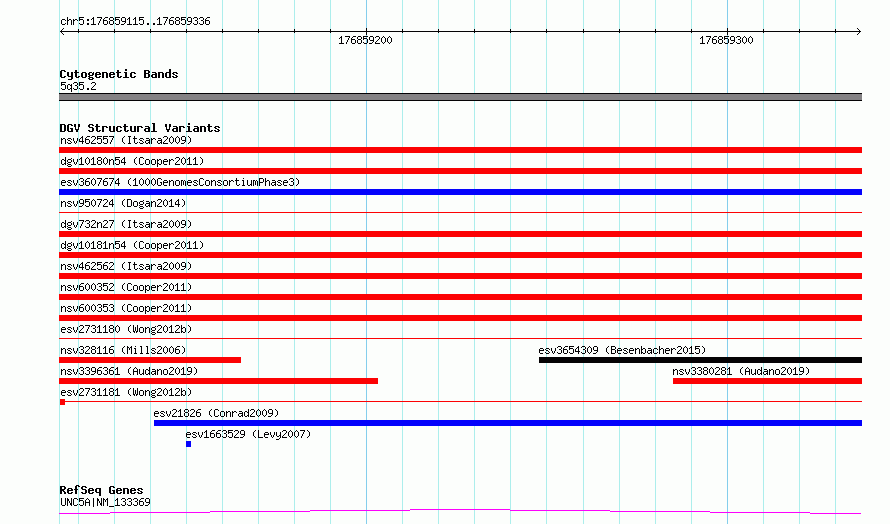Click the blue bar under esv21826
This screenshot has width=890, height=524.
(508, 423)
